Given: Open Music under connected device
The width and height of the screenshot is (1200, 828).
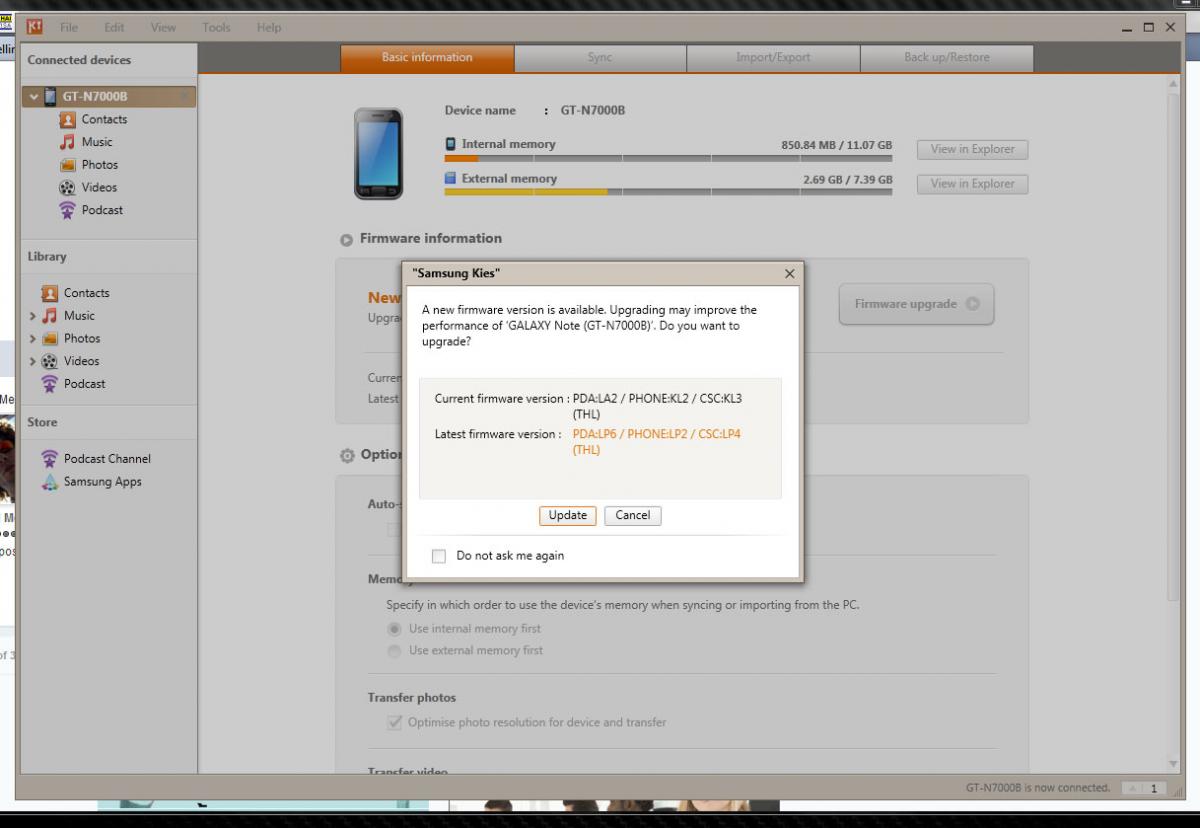Looking at the screenshot, I should point(97,142).
